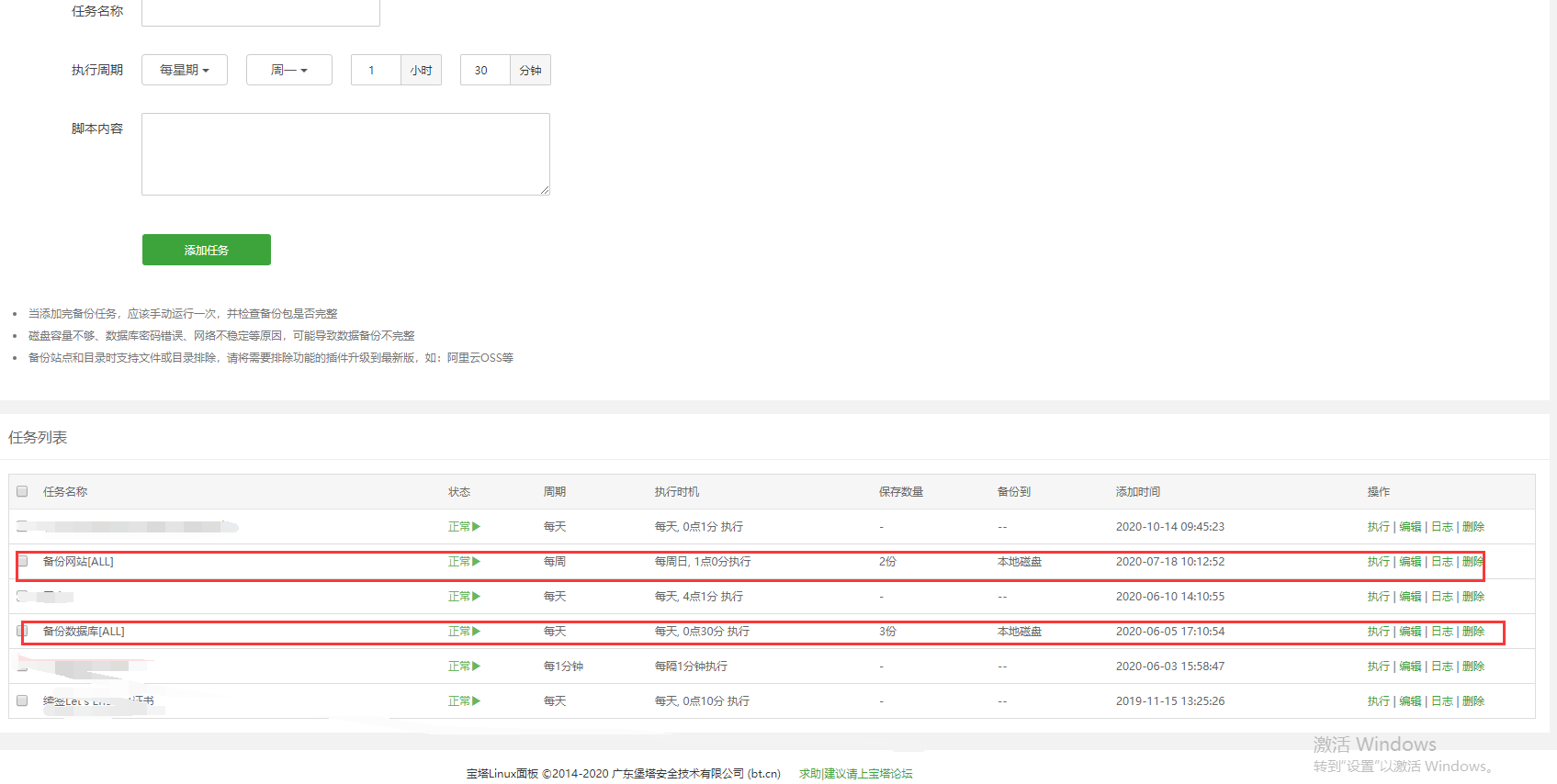Check the 备份网站[ALL] row checkbox
The width and height of the screenshot is (1557, 784).
coord(22,561)
